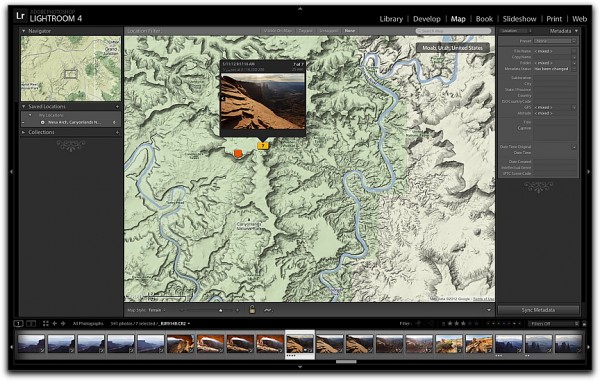This screenshot has height=381, width=600.
Task: Show previous photo in map popup
Action: click(x=223, y=98)
